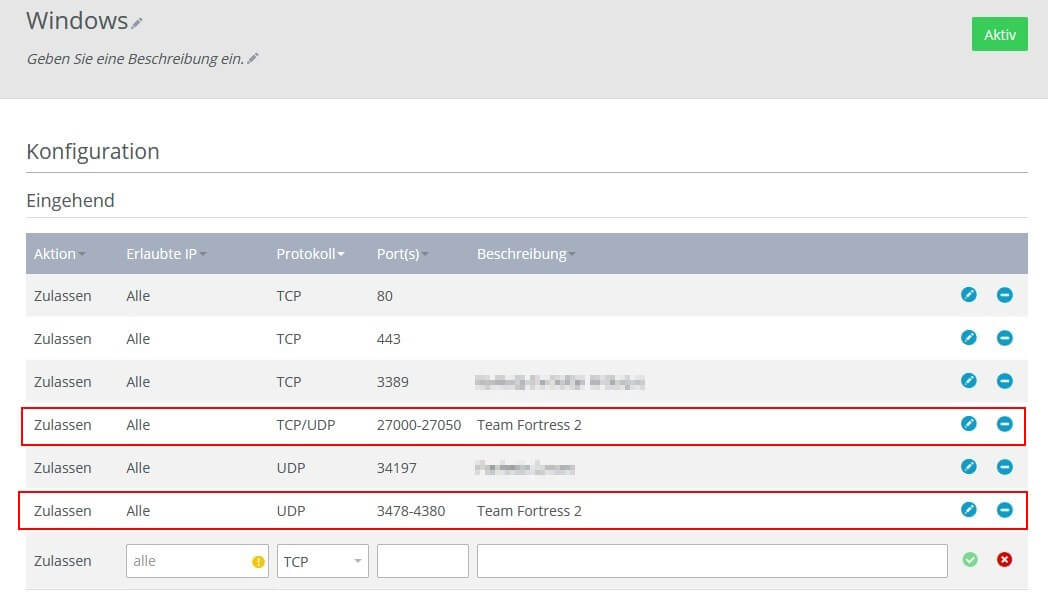This screenshot has height=601, width=1048.
Task: Delete the 27000-27050 Team Fortress 2 rule
Action: pyautogui.click(x=1005, y=424)
